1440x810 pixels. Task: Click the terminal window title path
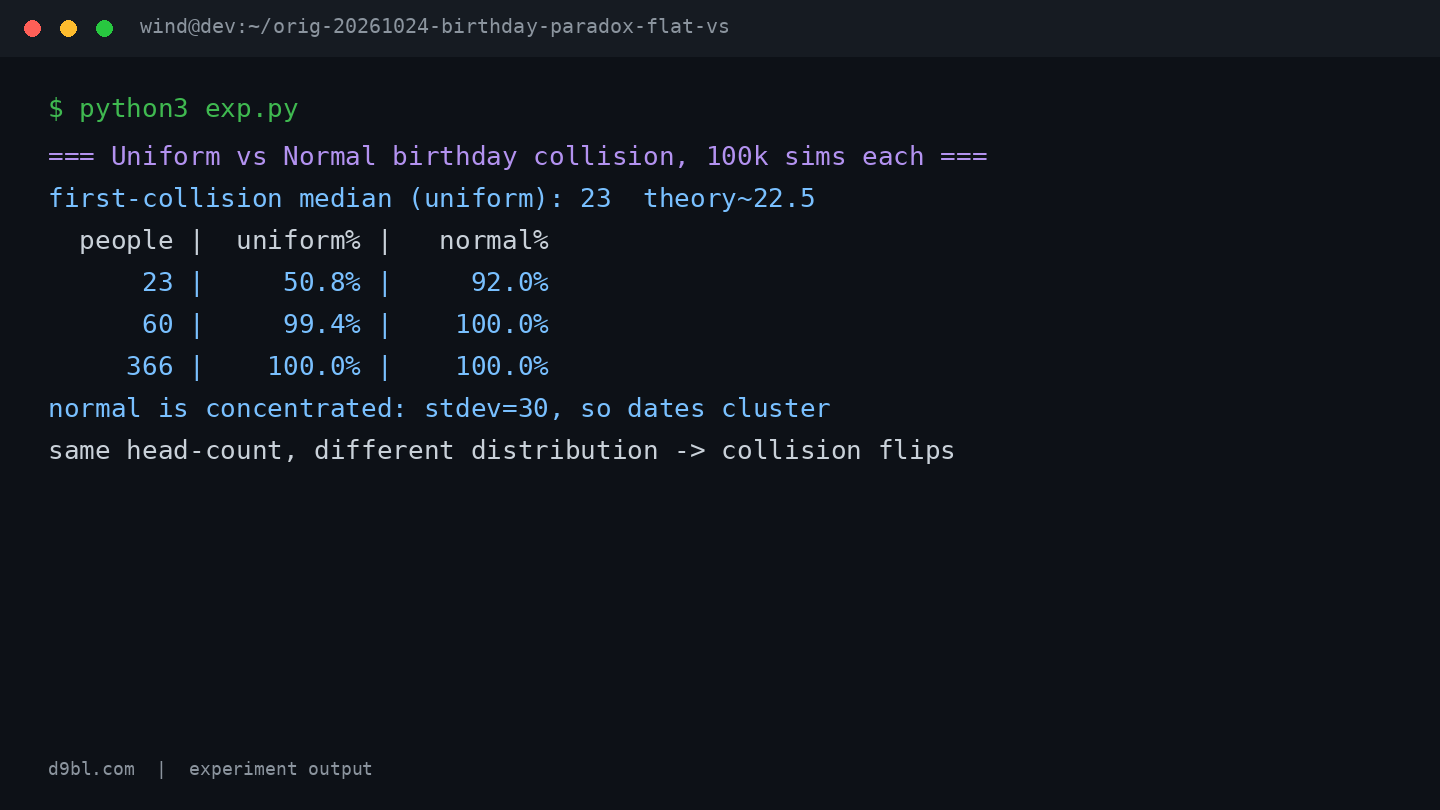tap(434, 27)
